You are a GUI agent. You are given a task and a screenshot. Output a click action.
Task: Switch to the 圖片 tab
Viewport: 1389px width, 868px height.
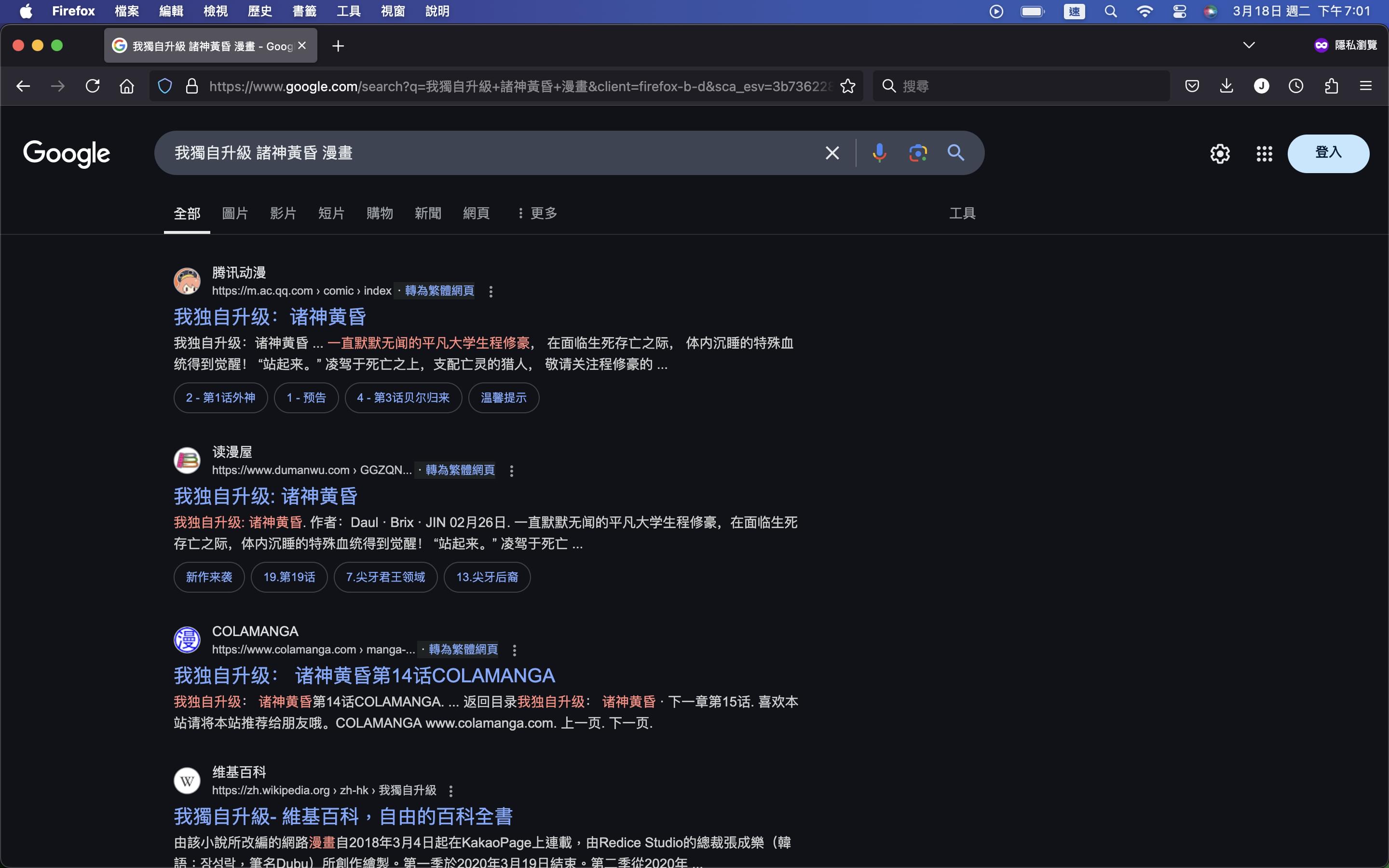[x=235, y=214]
